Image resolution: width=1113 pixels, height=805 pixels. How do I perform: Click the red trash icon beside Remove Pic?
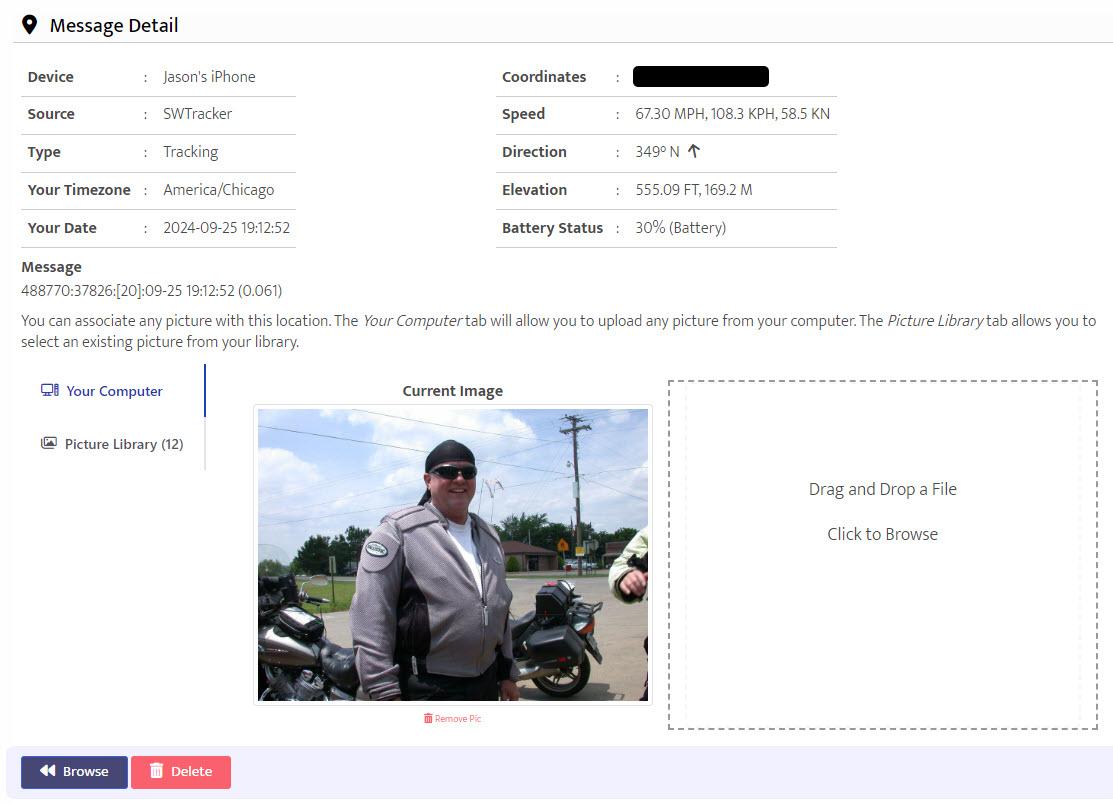(x=428, y=718)
